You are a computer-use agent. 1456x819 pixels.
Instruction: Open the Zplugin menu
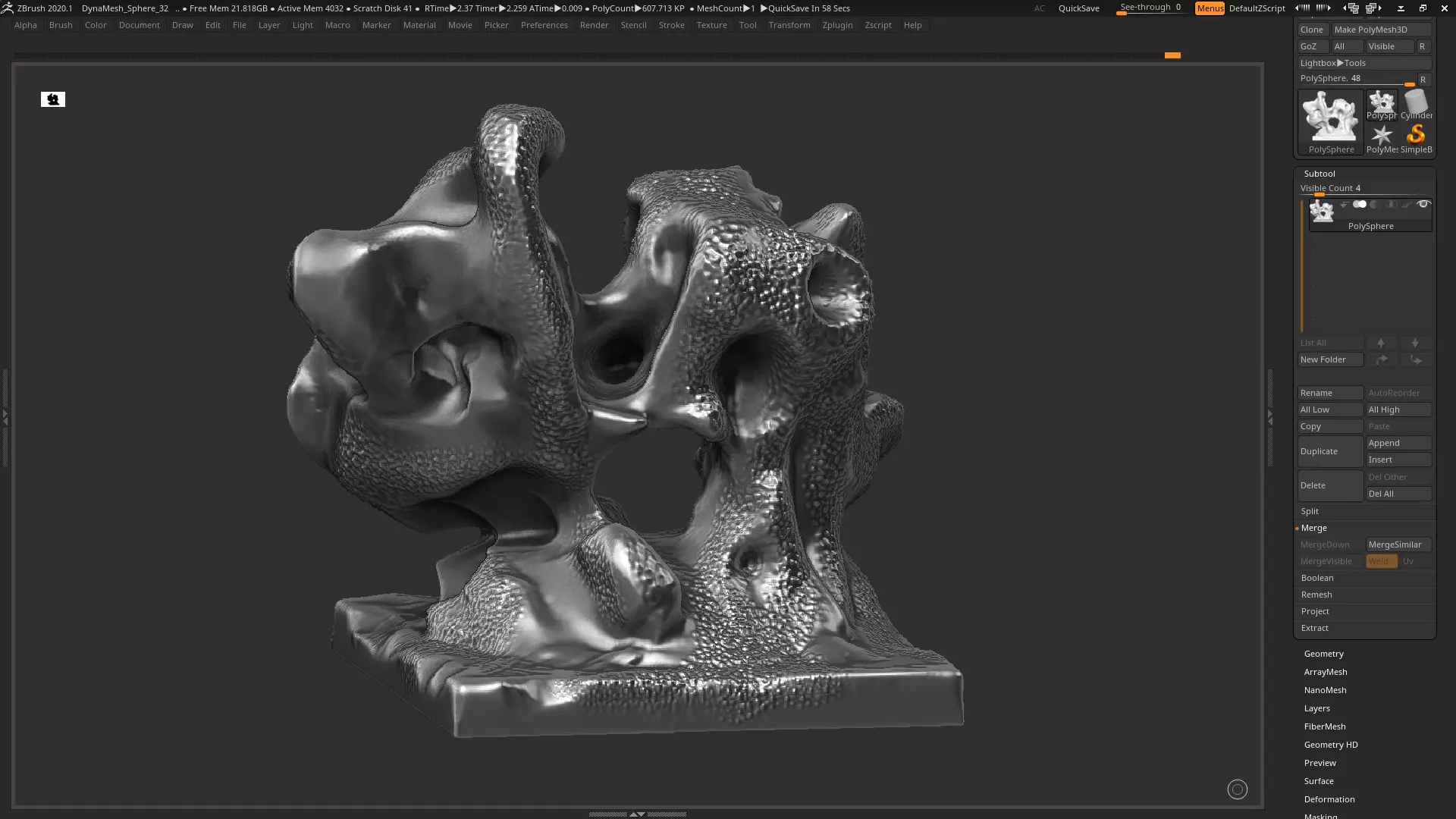(837, 25)
